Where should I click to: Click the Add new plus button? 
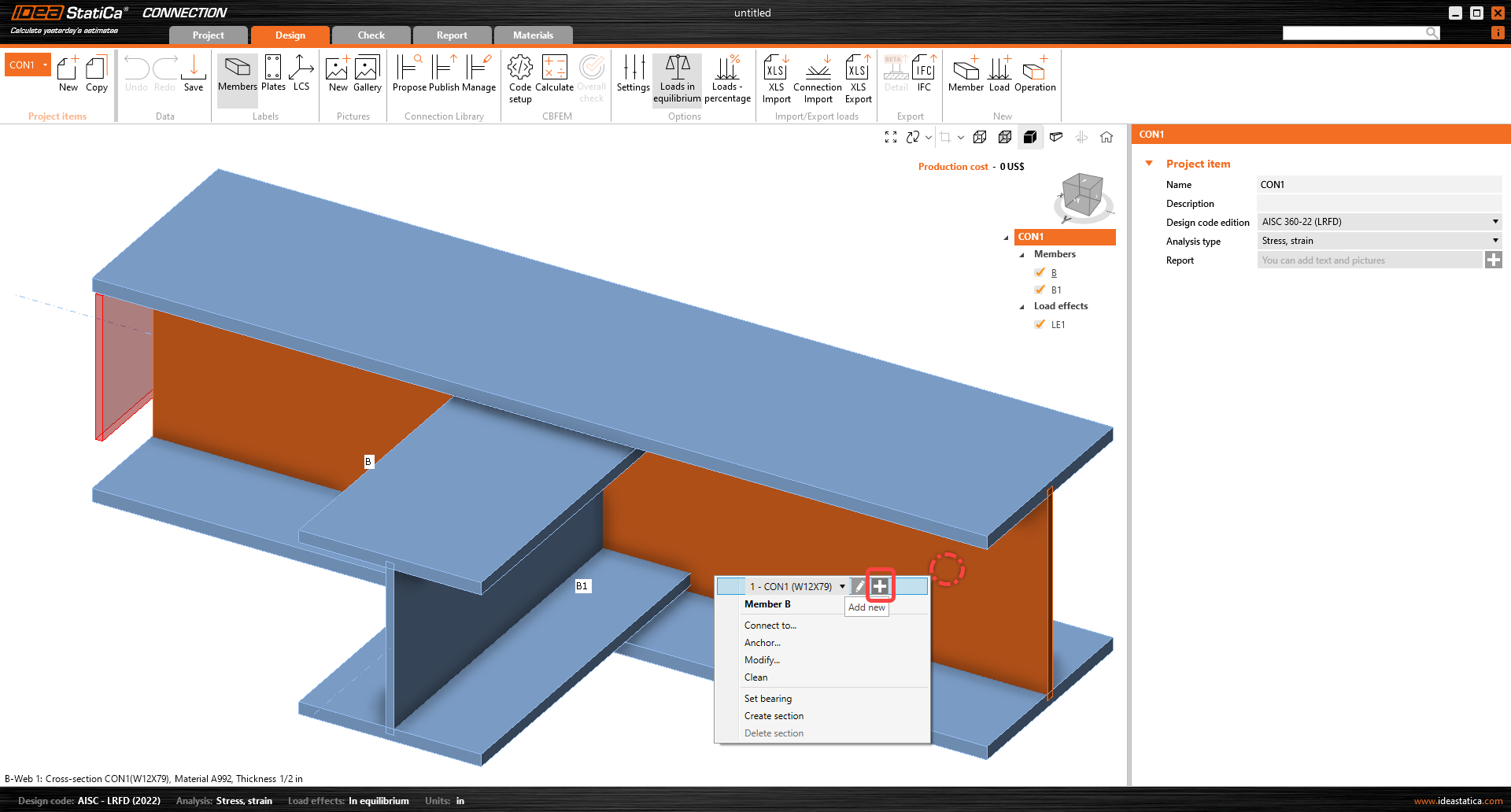pyautogui.click(x=878, y=585)
